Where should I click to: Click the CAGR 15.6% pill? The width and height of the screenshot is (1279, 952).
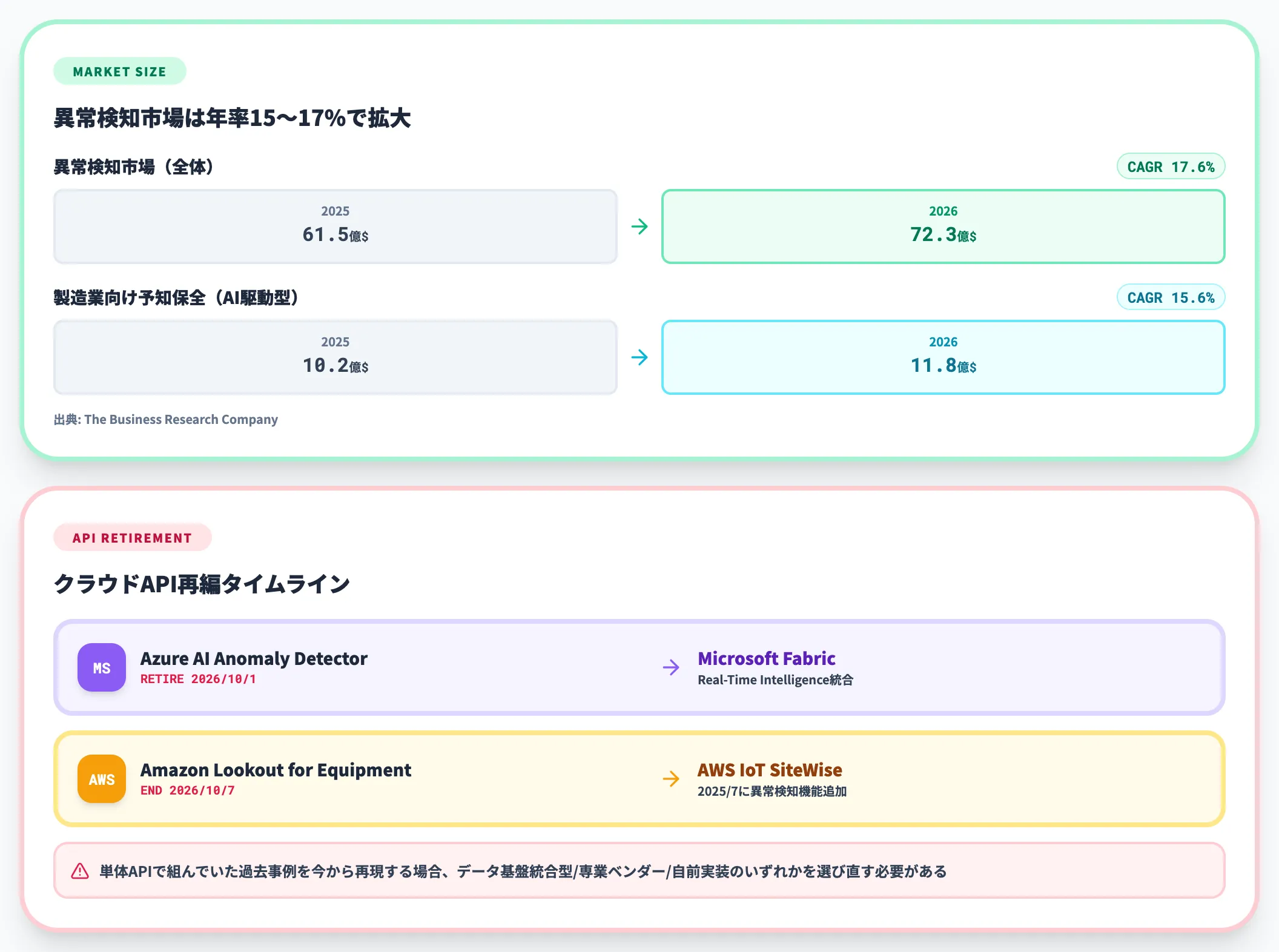tap(1170, 297)
